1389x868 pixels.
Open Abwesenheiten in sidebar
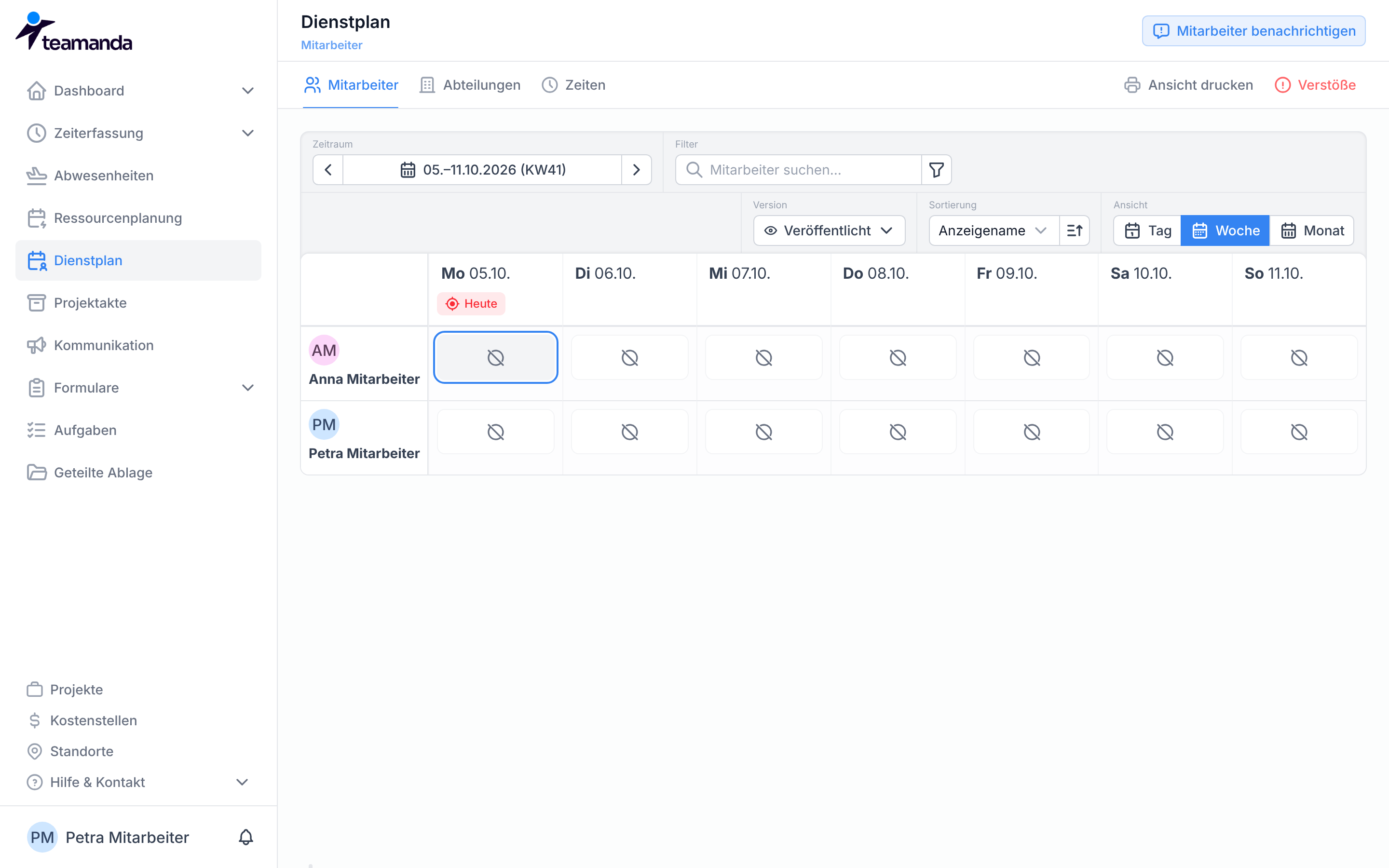coord(138,175)
